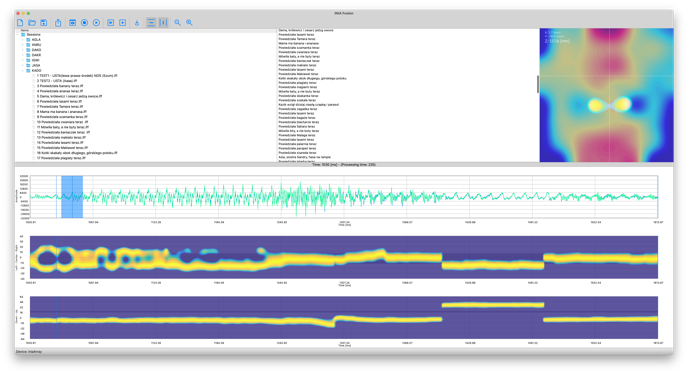The height and width of the screenshot is (374, 688).
Task: Zoom out with the minus magnifier icon
Action: point(177,22)
